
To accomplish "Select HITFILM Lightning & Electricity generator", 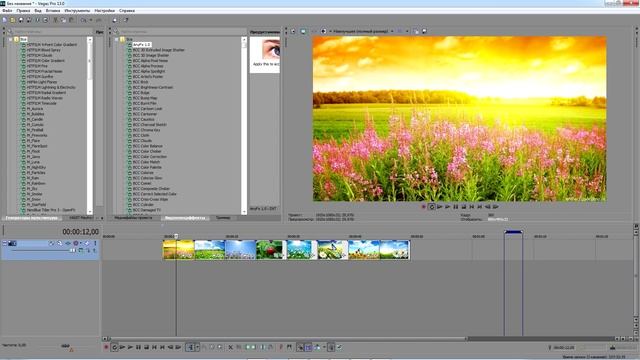I will pyautogui.click(x=51, y=87).
